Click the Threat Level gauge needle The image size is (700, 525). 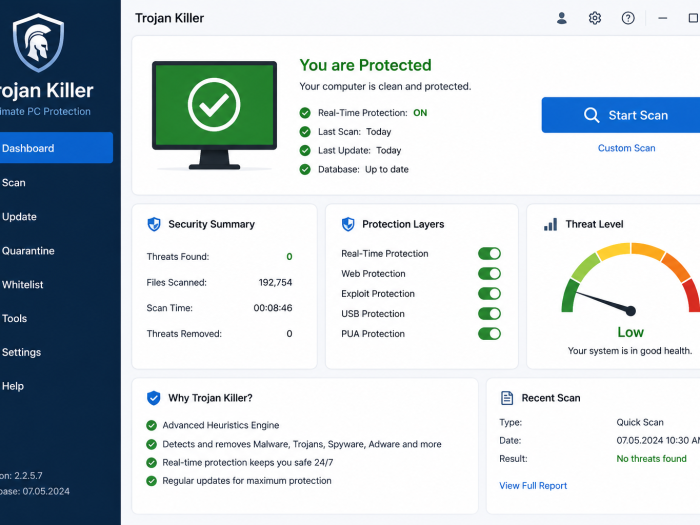[605, 302]
